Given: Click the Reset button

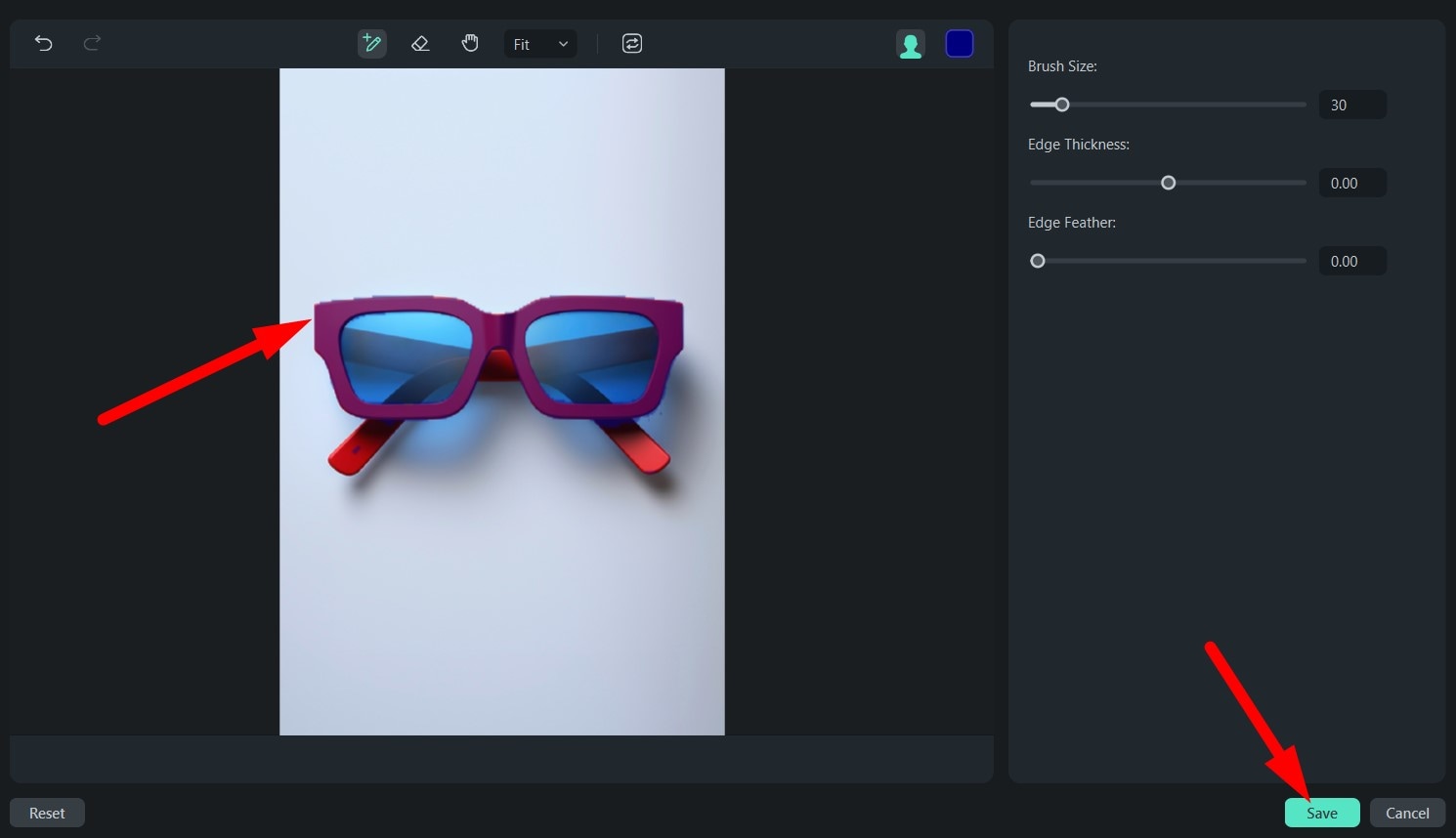Looking at the screenshot, I should click(x=47, y=813).
